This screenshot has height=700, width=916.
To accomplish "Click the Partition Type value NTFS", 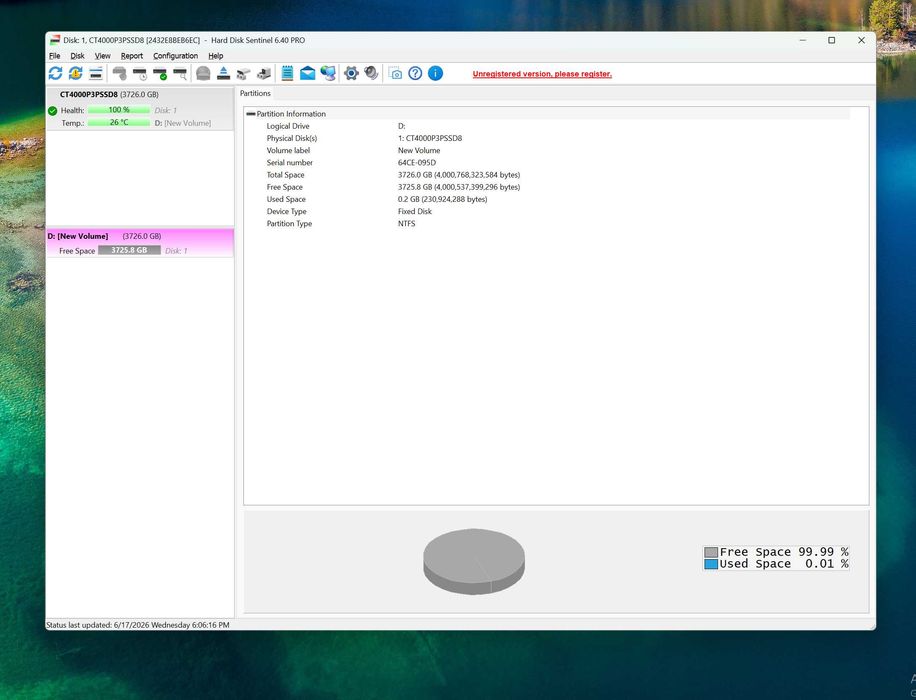I will [407, 224].
